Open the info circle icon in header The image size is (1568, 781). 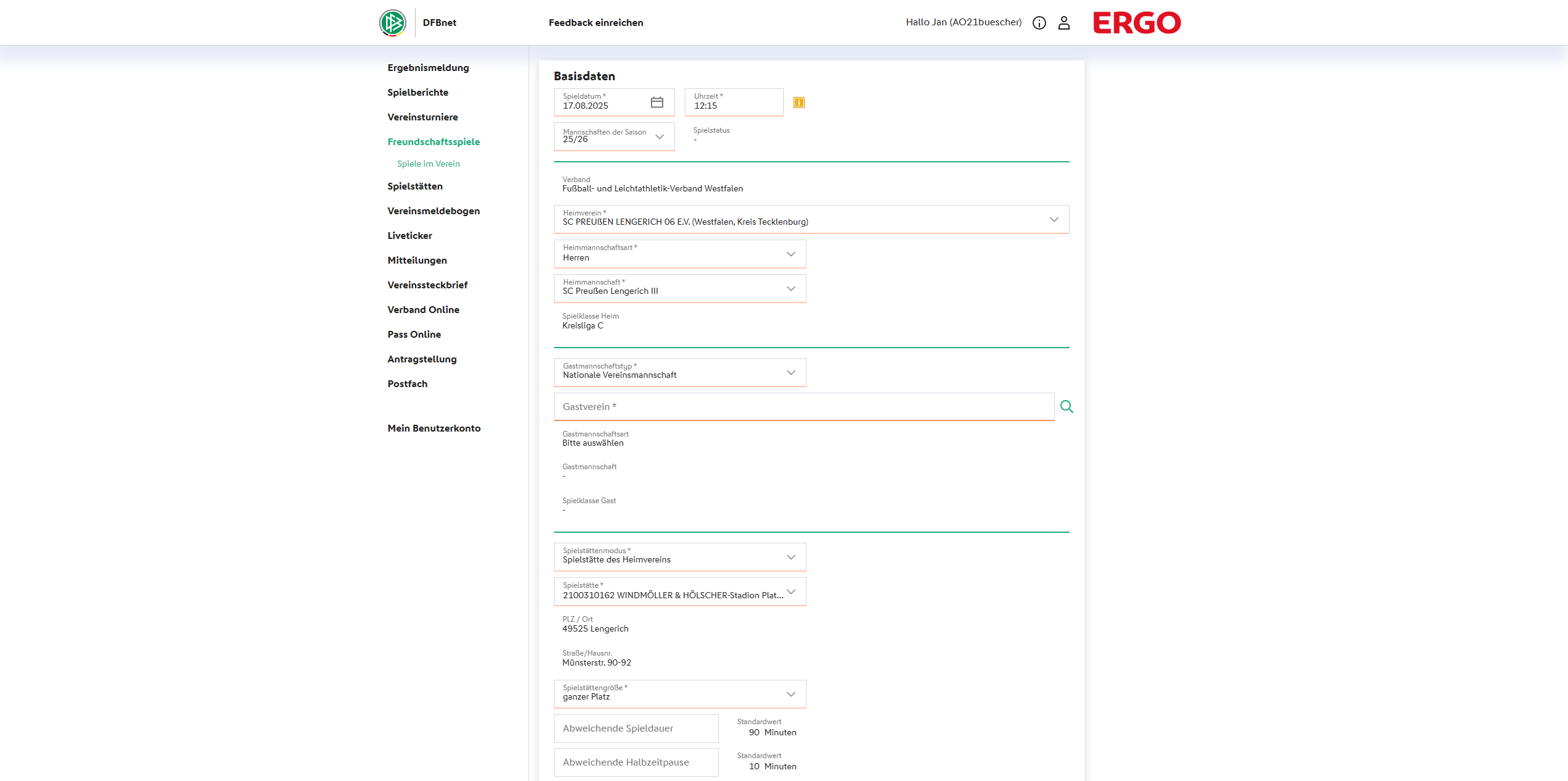[1039, 23]
